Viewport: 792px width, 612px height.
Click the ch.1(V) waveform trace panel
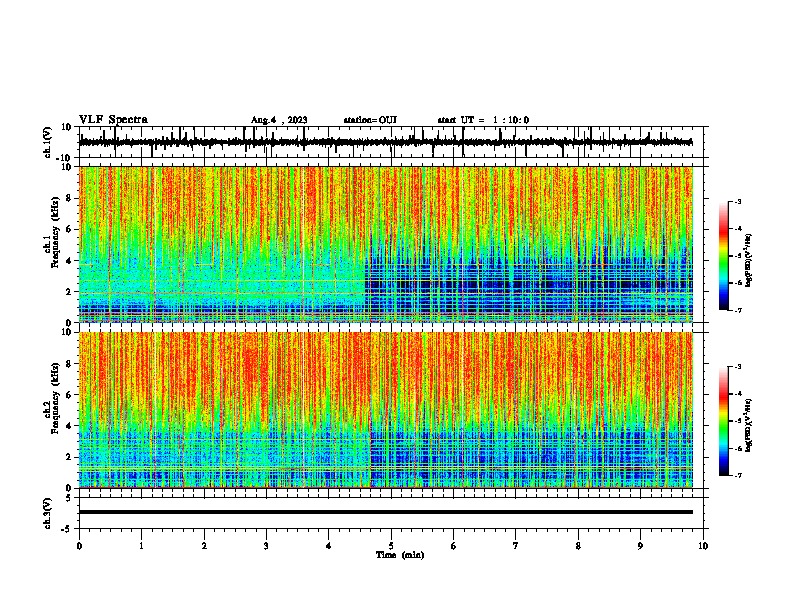(393, 142)
